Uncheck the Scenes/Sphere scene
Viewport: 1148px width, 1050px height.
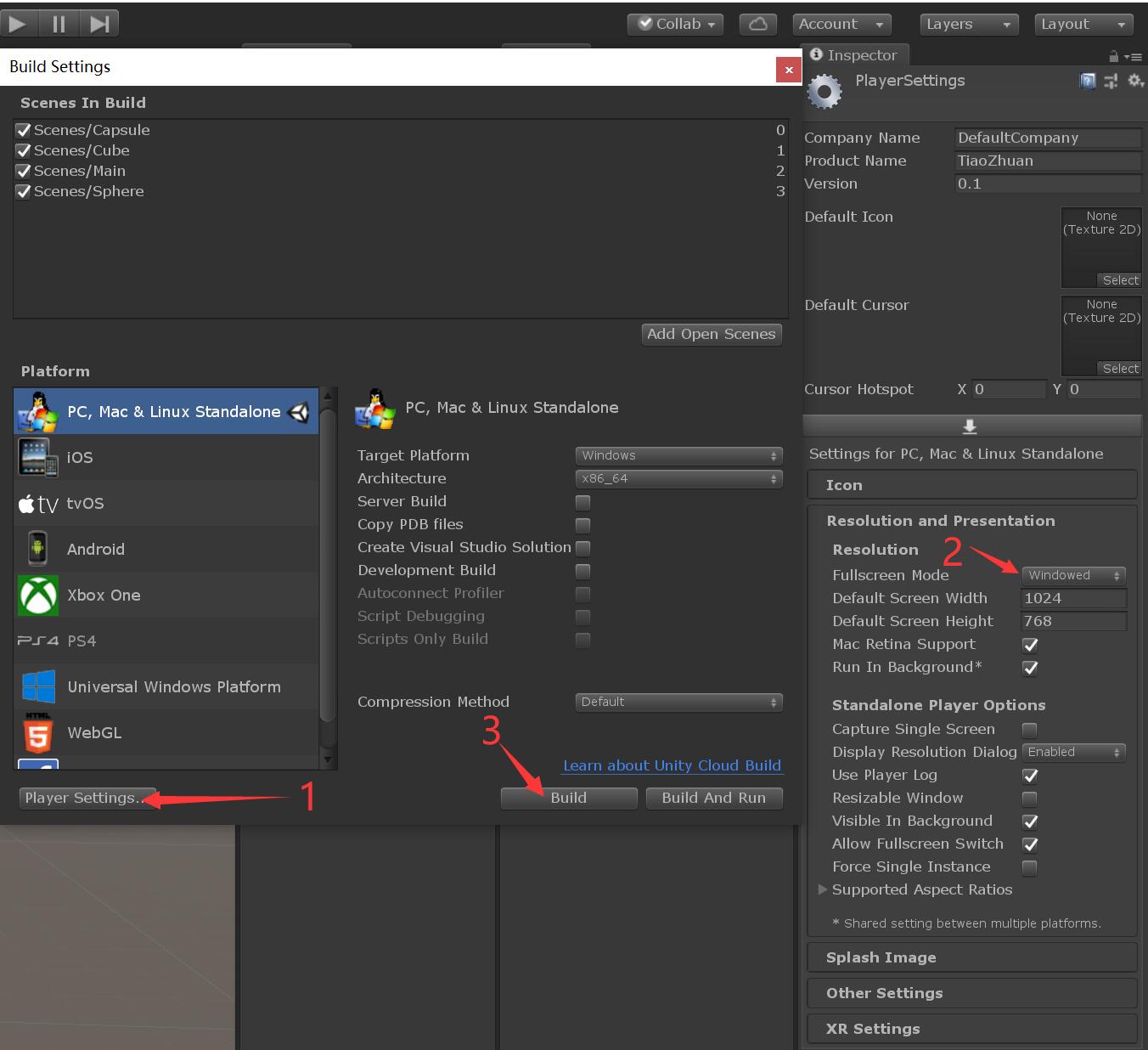24,191
